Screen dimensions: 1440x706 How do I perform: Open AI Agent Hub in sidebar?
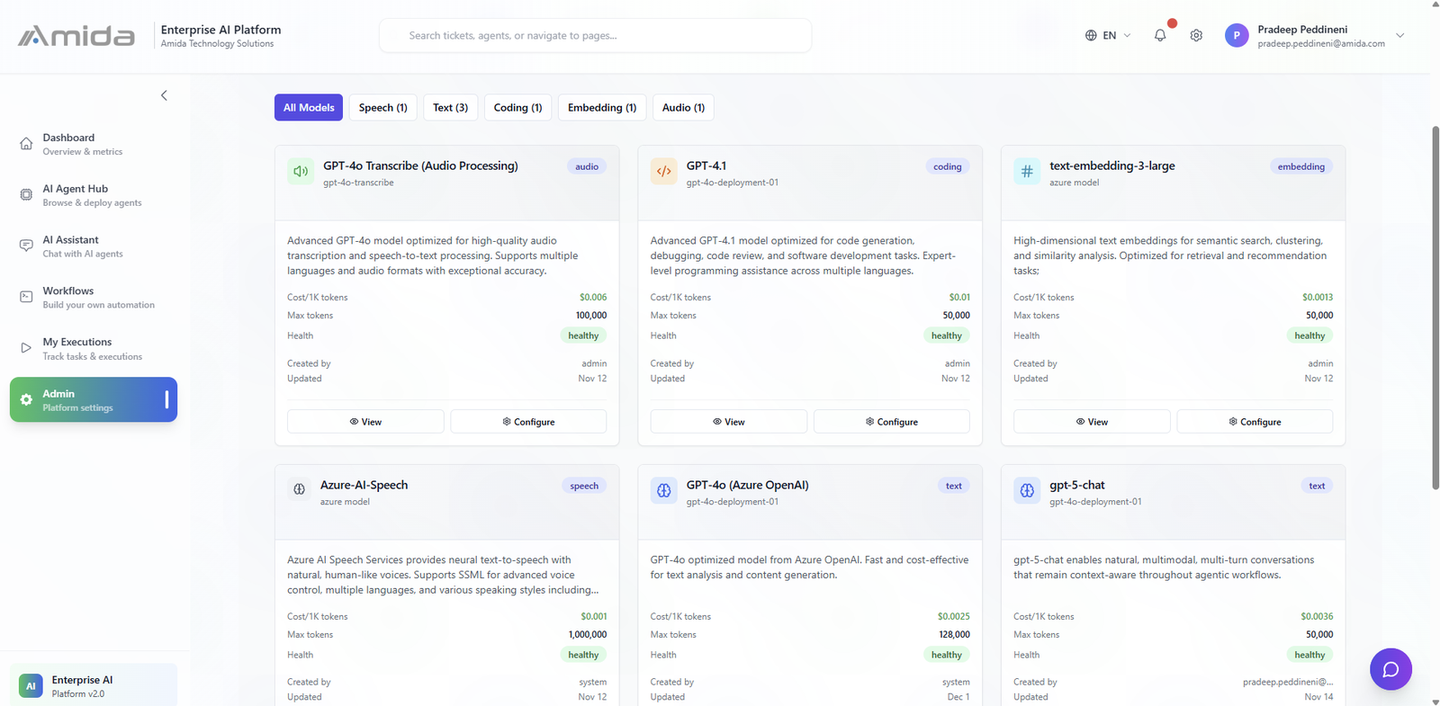click(x=94, y=195)
